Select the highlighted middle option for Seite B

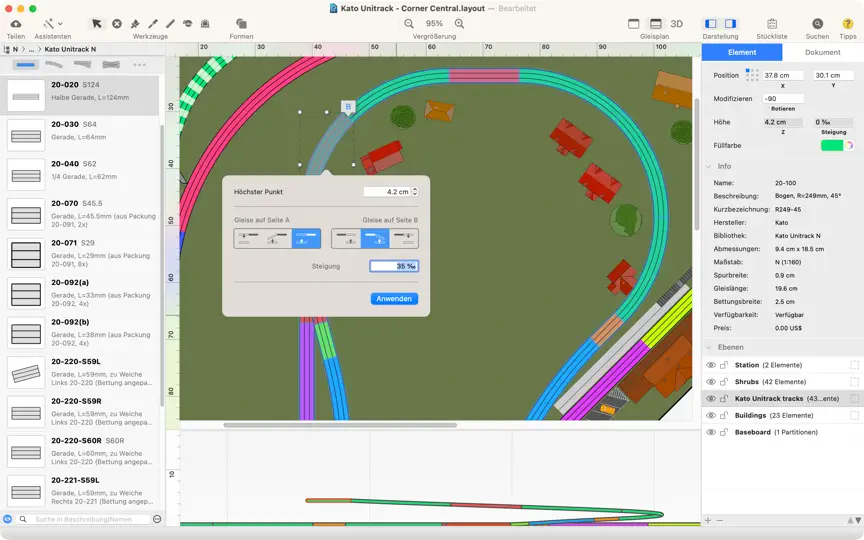375,239
